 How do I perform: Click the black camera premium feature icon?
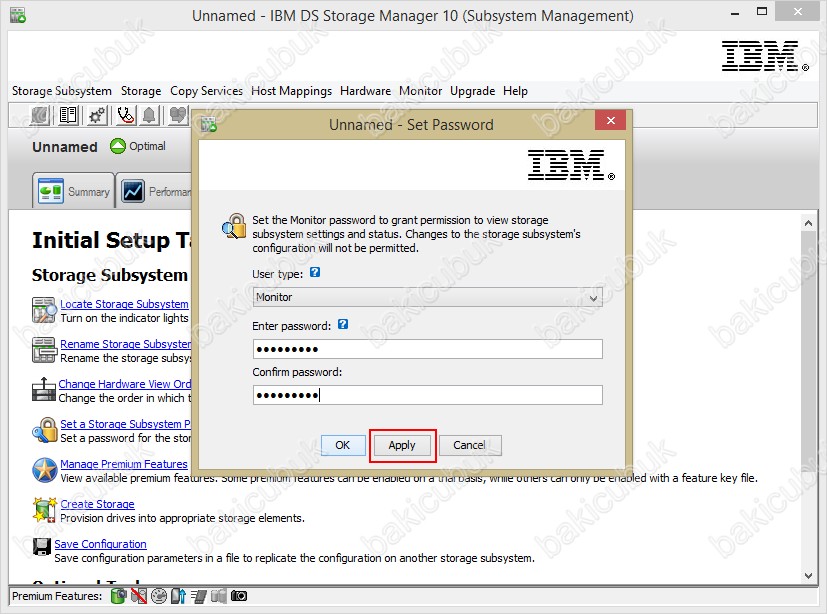(239, 596)
